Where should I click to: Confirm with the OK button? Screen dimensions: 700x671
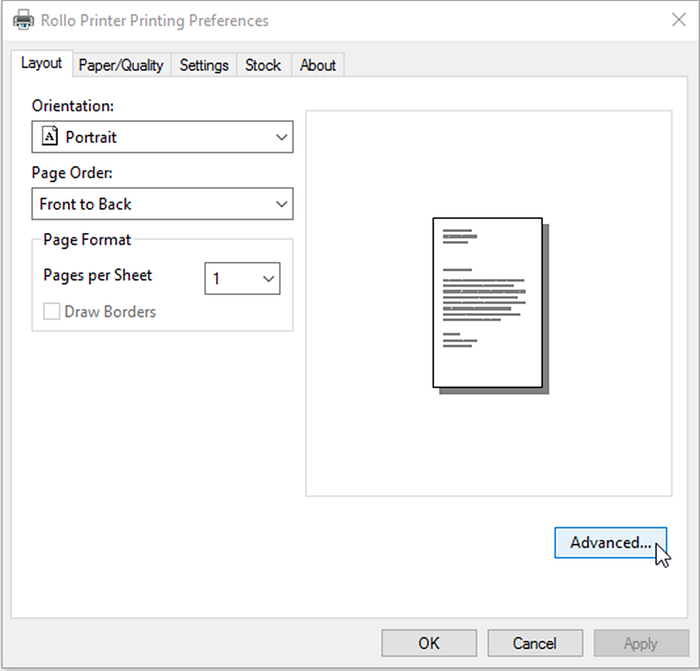point(429,643)
